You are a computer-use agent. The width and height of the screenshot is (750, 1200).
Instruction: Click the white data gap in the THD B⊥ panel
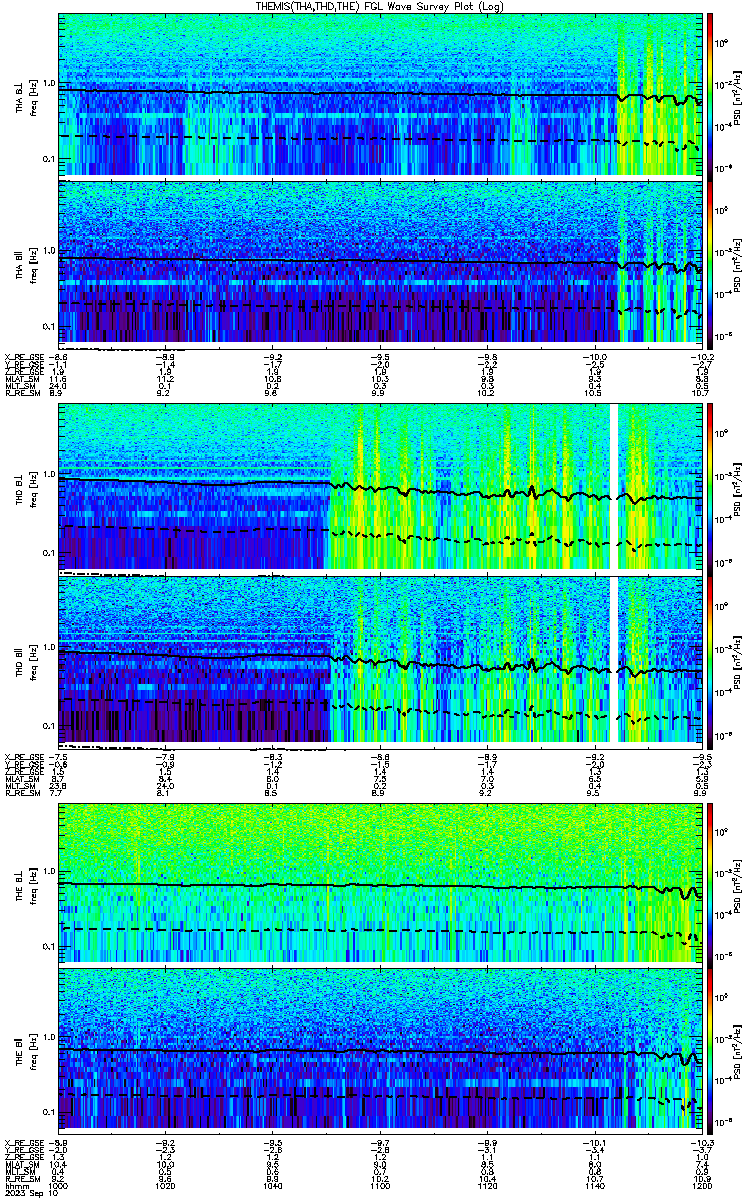[614, 485]
